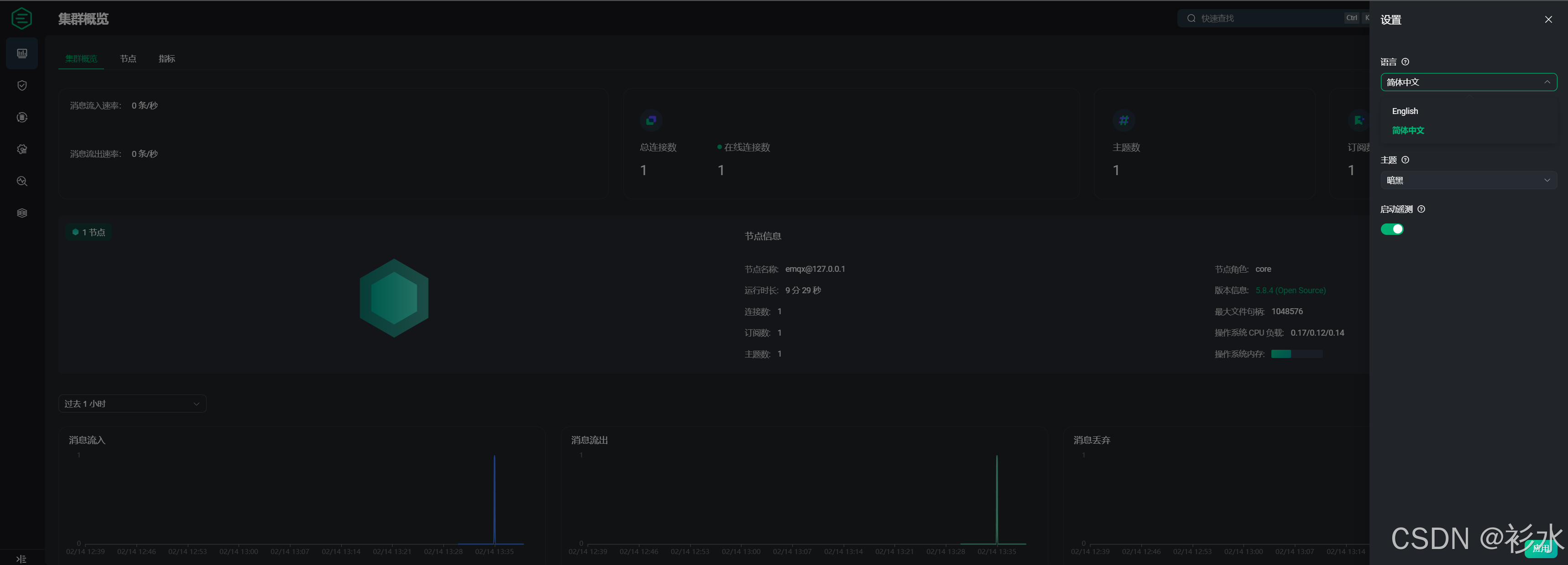Click help icon next to 启动遥测

click(1421, 209)
